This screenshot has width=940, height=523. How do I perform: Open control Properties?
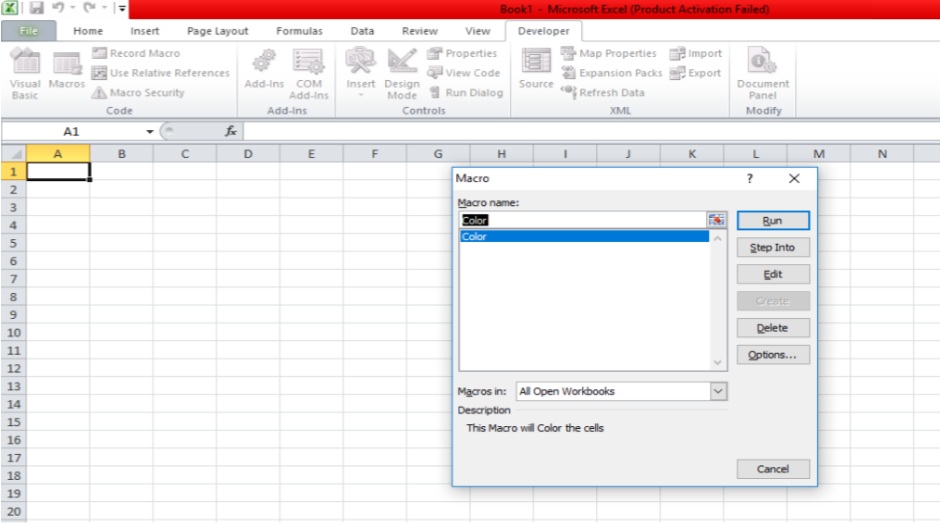tap(462, 53)
